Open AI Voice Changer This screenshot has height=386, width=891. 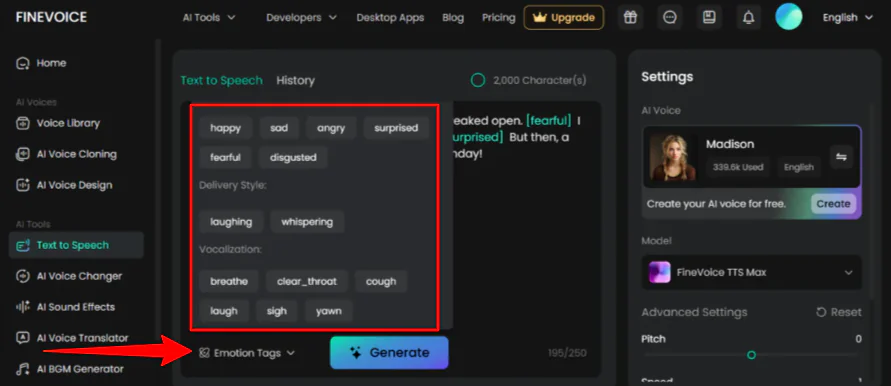pos(69,276)
